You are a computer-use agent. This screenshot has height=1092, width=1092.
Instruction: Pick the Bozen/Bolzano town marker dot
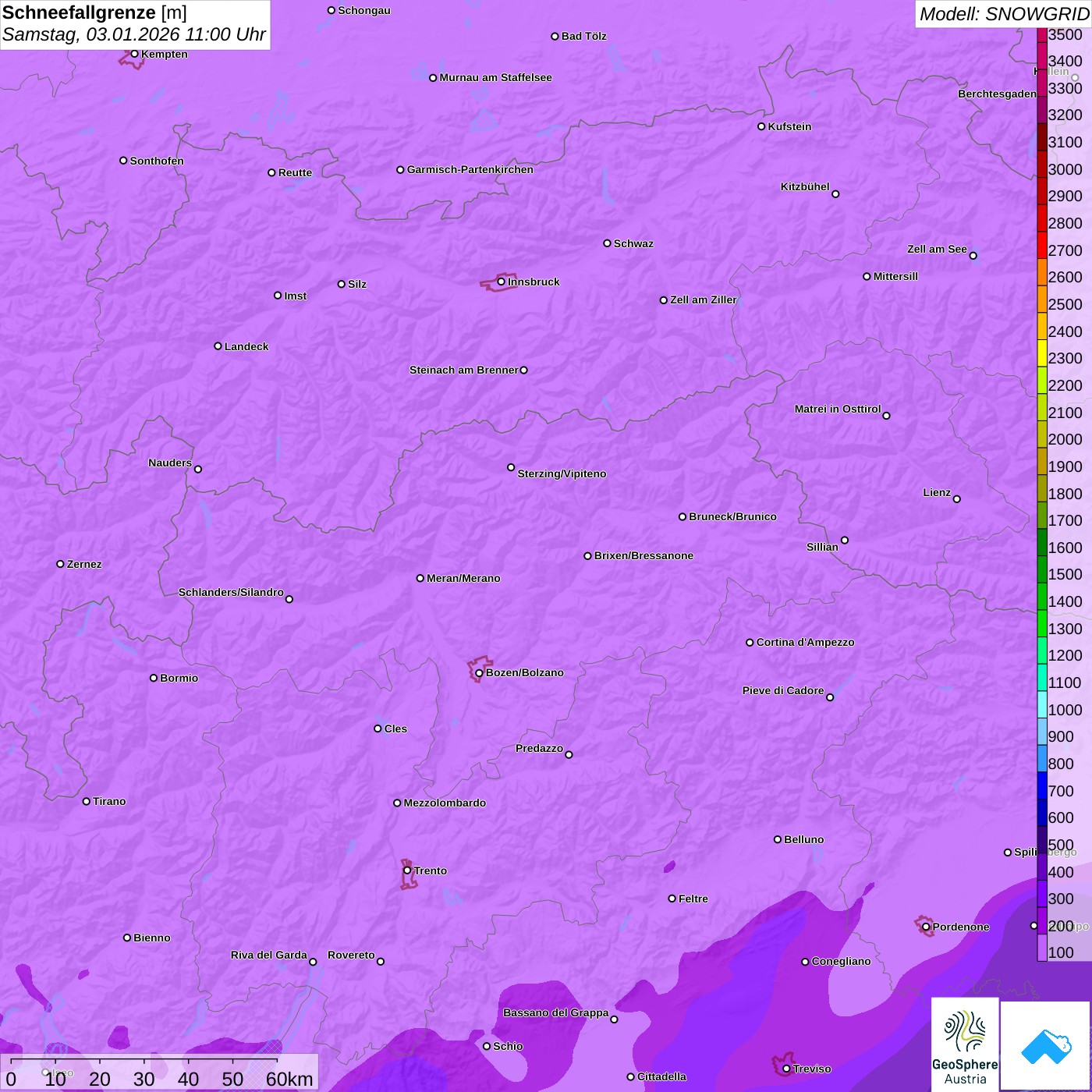coord(479,673)
